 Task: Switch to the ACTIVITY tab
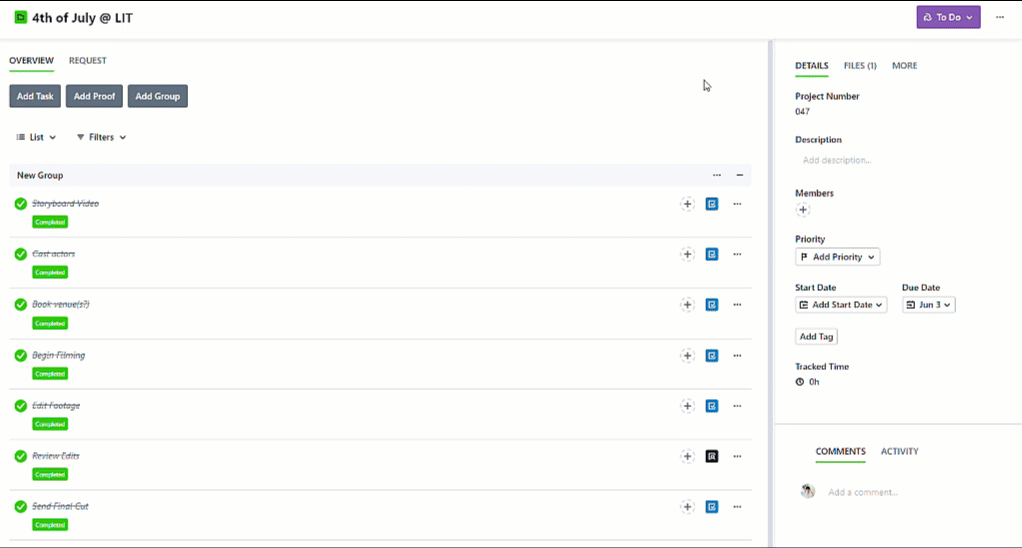click(899, 452)
